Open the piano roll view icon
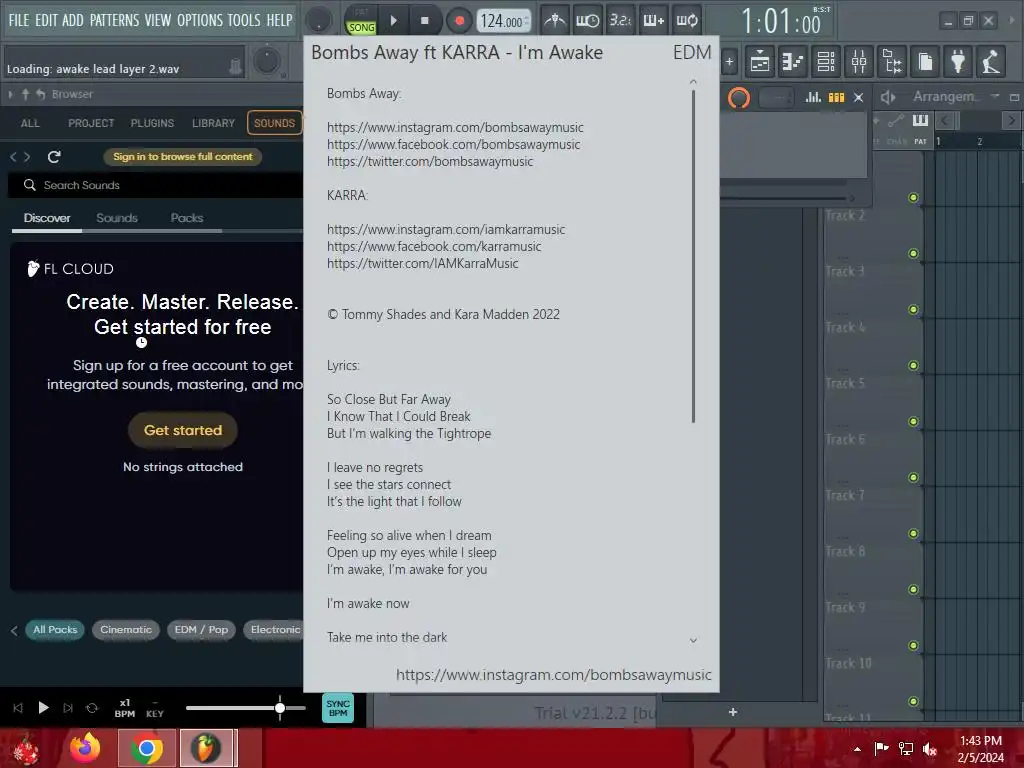 click(793, 62)
